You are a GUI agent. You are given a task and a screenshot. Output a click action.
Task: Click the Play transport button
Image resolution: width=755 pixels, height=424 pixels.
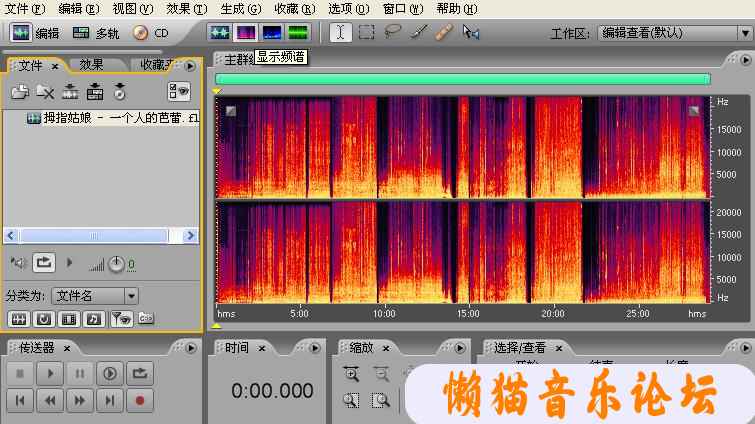pos(51,373)
